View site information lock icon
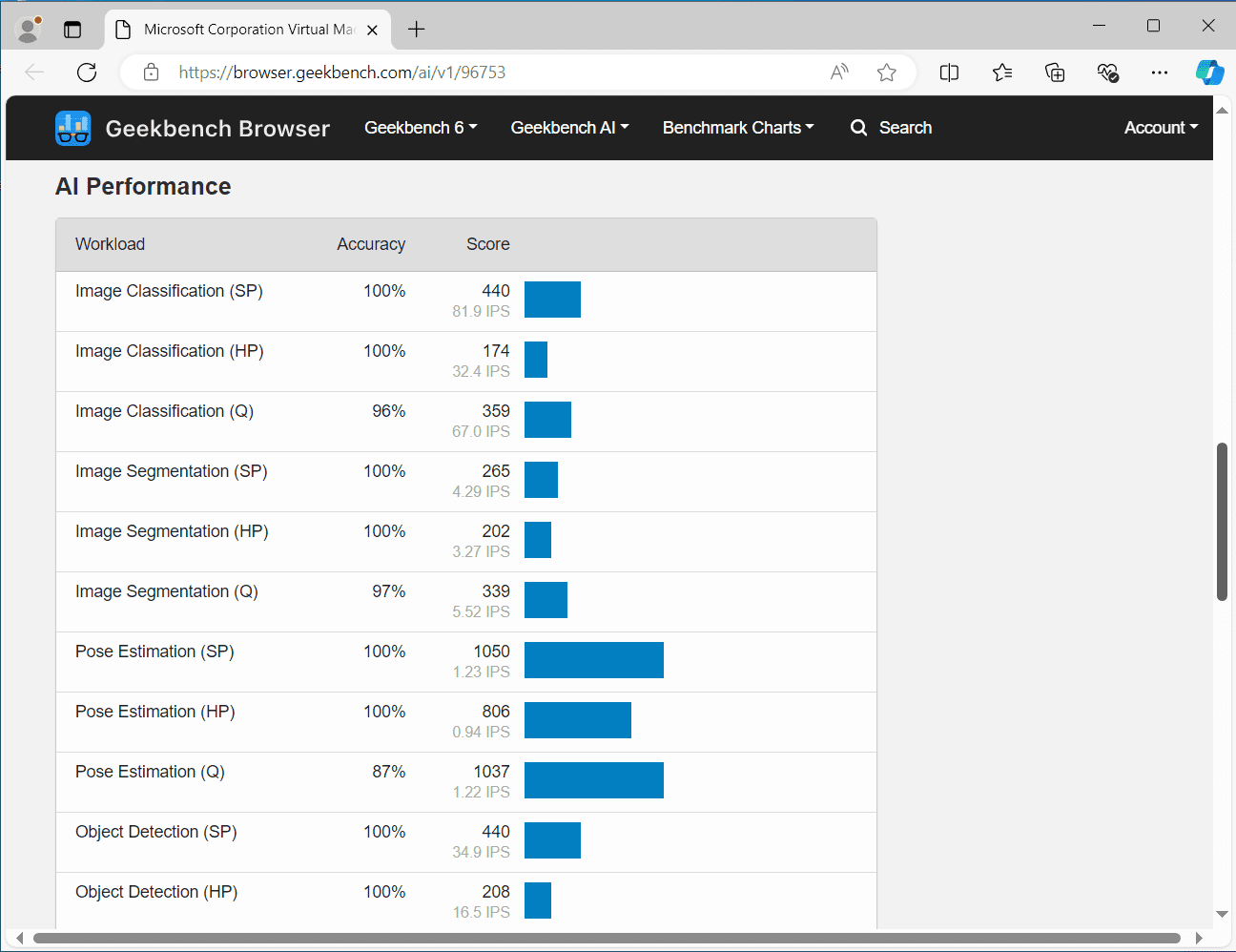The width and height of the screenshot is (1236, 952). point(151,72)
